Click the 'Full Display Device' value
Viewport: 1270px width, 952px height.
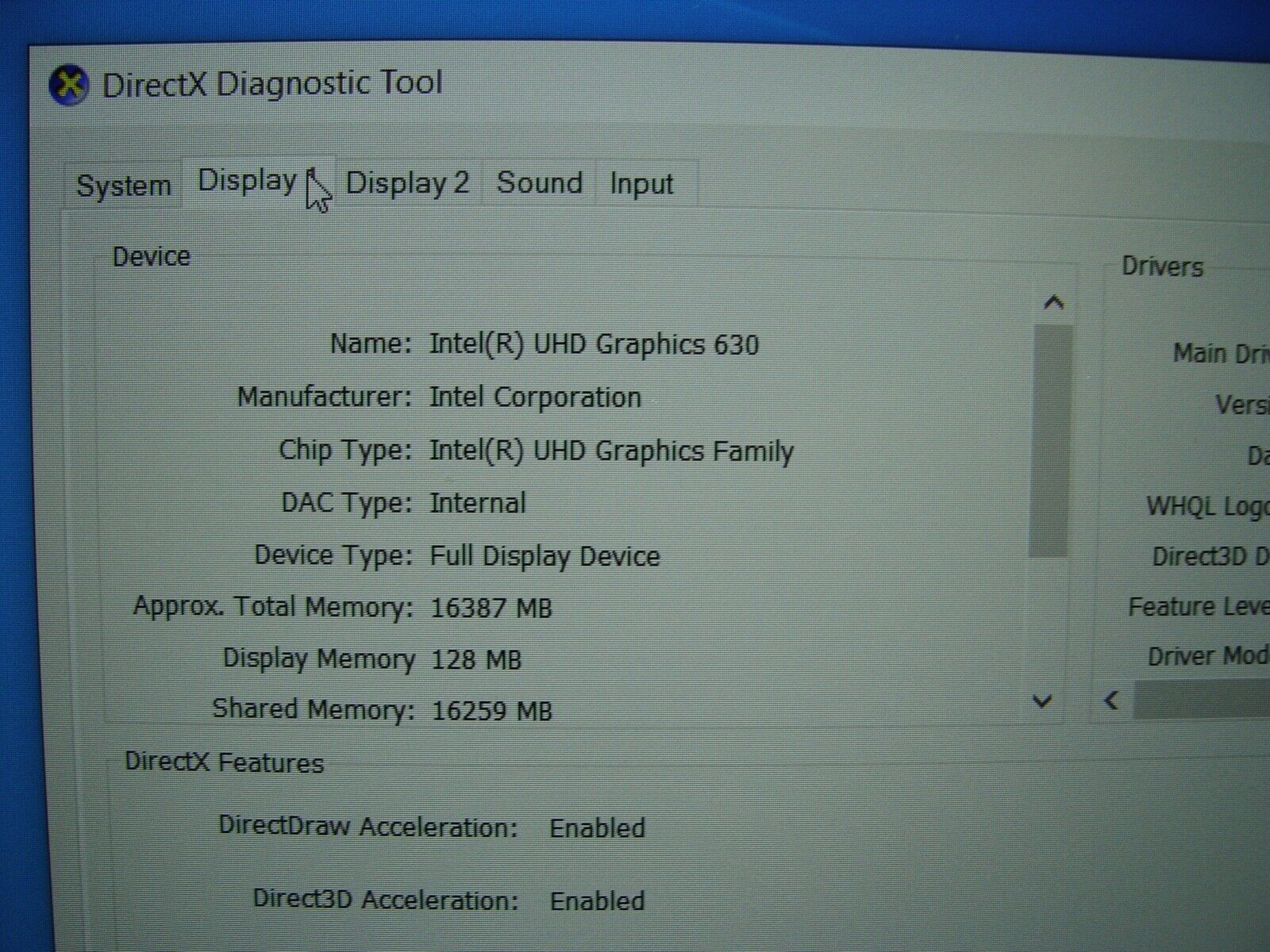pyautogui.click(x=545, y=556)
